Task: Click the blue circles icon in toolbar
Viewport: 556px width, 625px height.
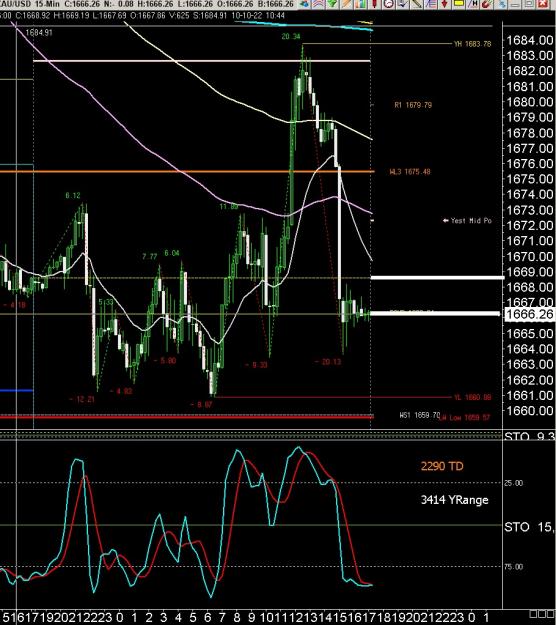Action: pos(304,4)
